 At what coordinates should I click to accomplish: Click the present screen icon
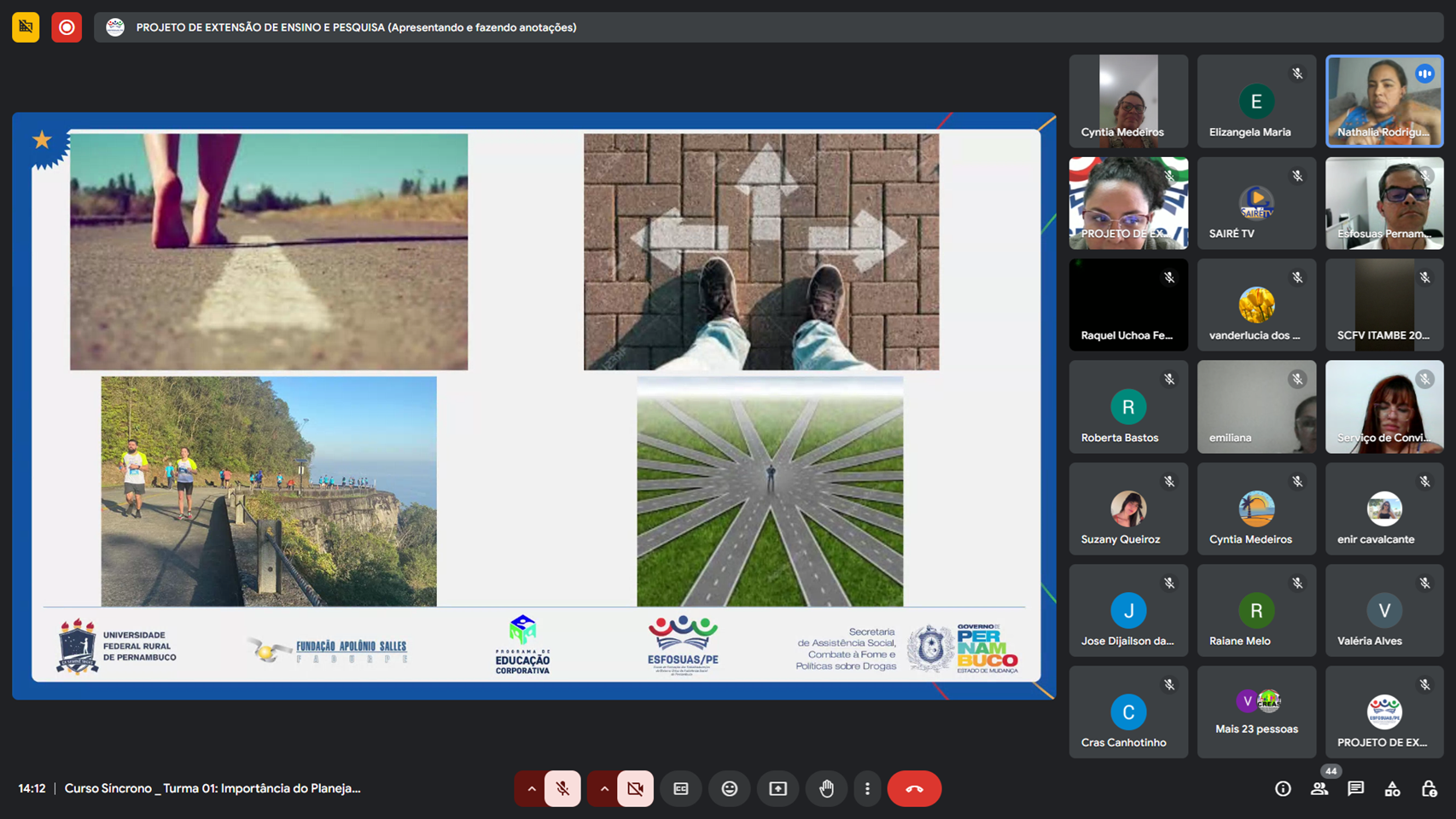(778, 788)
